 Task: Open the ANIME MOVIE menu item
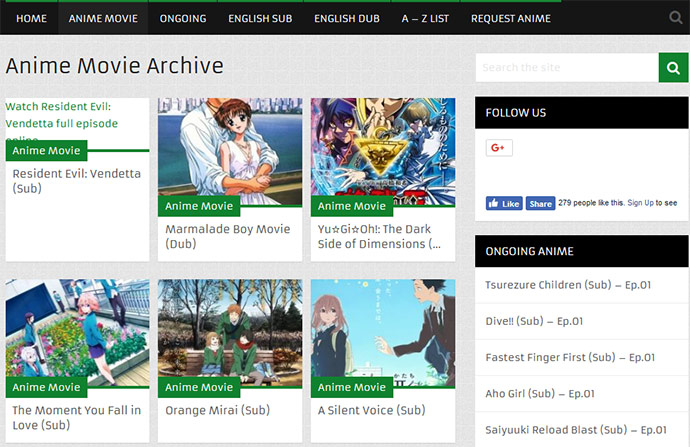tap(103, 18)
